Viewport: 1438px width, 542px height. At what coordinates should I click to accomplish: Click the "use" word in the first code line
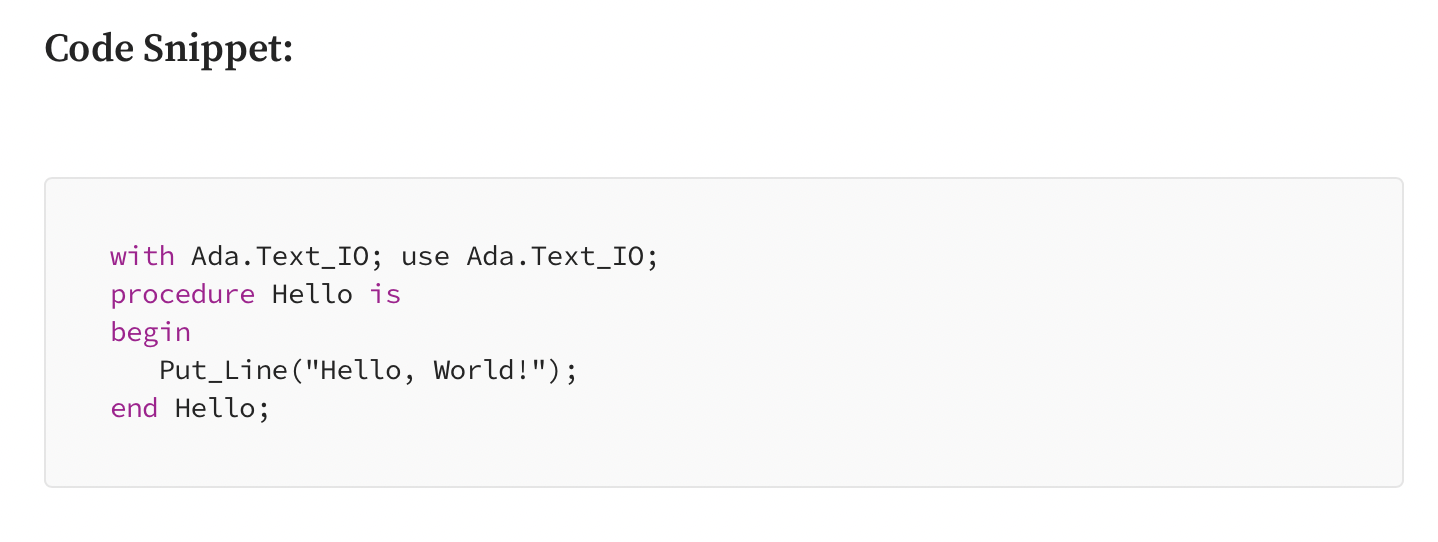pos(425,258)
